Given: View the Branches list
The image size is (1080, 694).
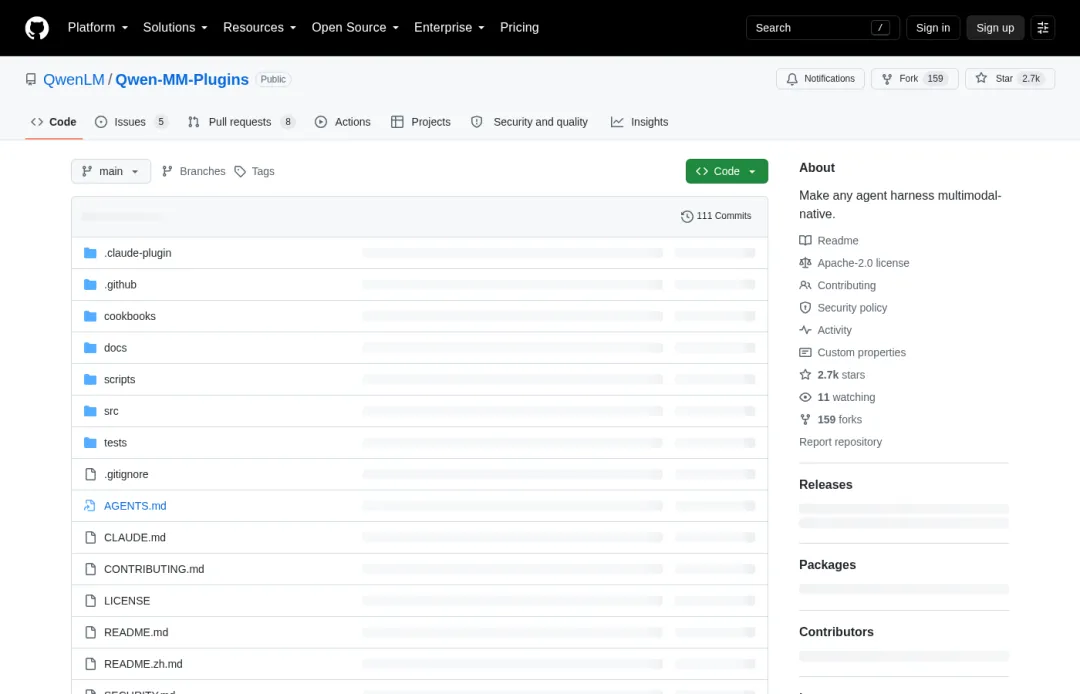Looking at the screenshot, I should pos(194,171).
